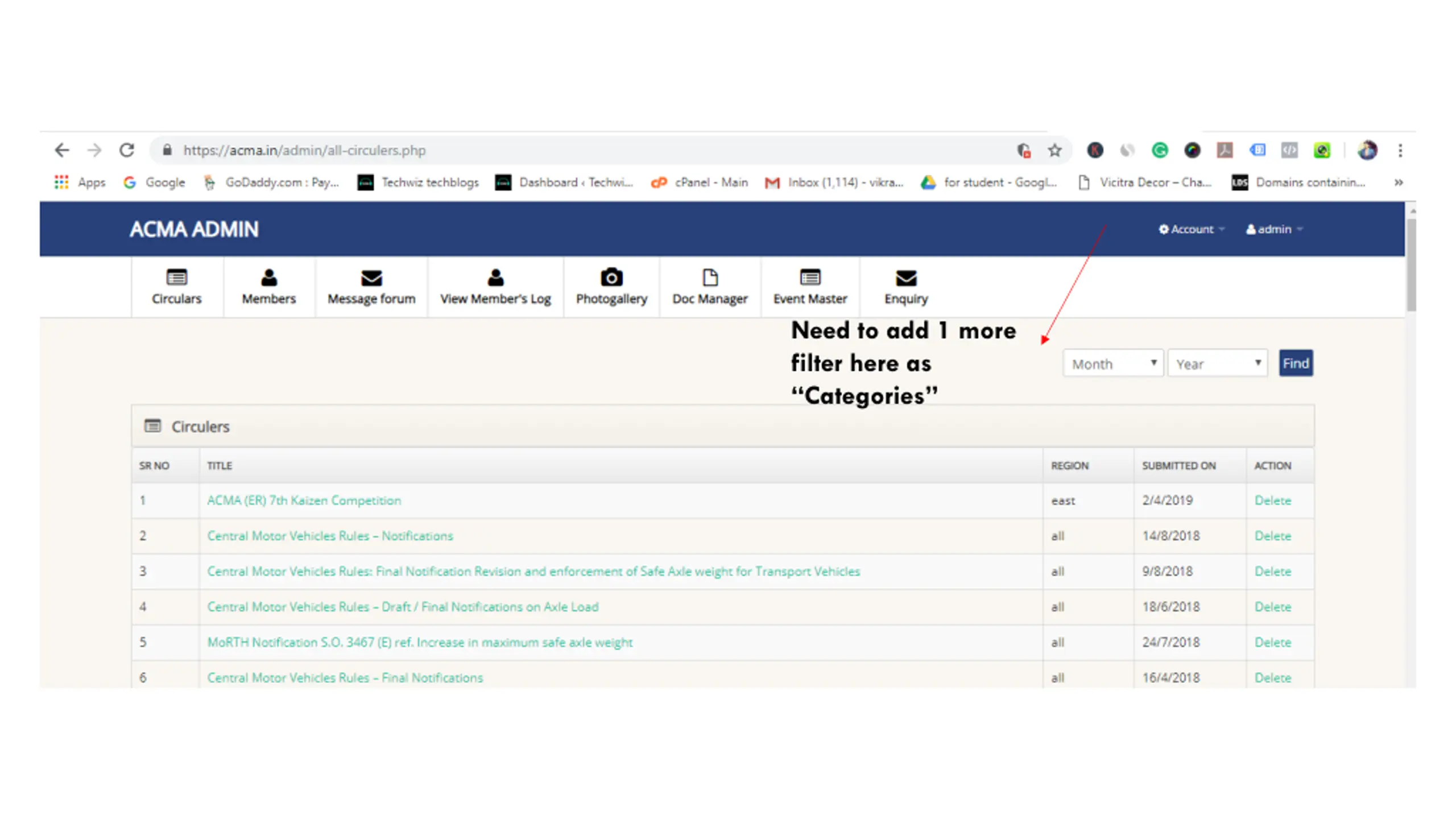Viewport: 1456px width, 819px height.
Task: Bookmark this page with the star icon
Action: click(1054, 150)
